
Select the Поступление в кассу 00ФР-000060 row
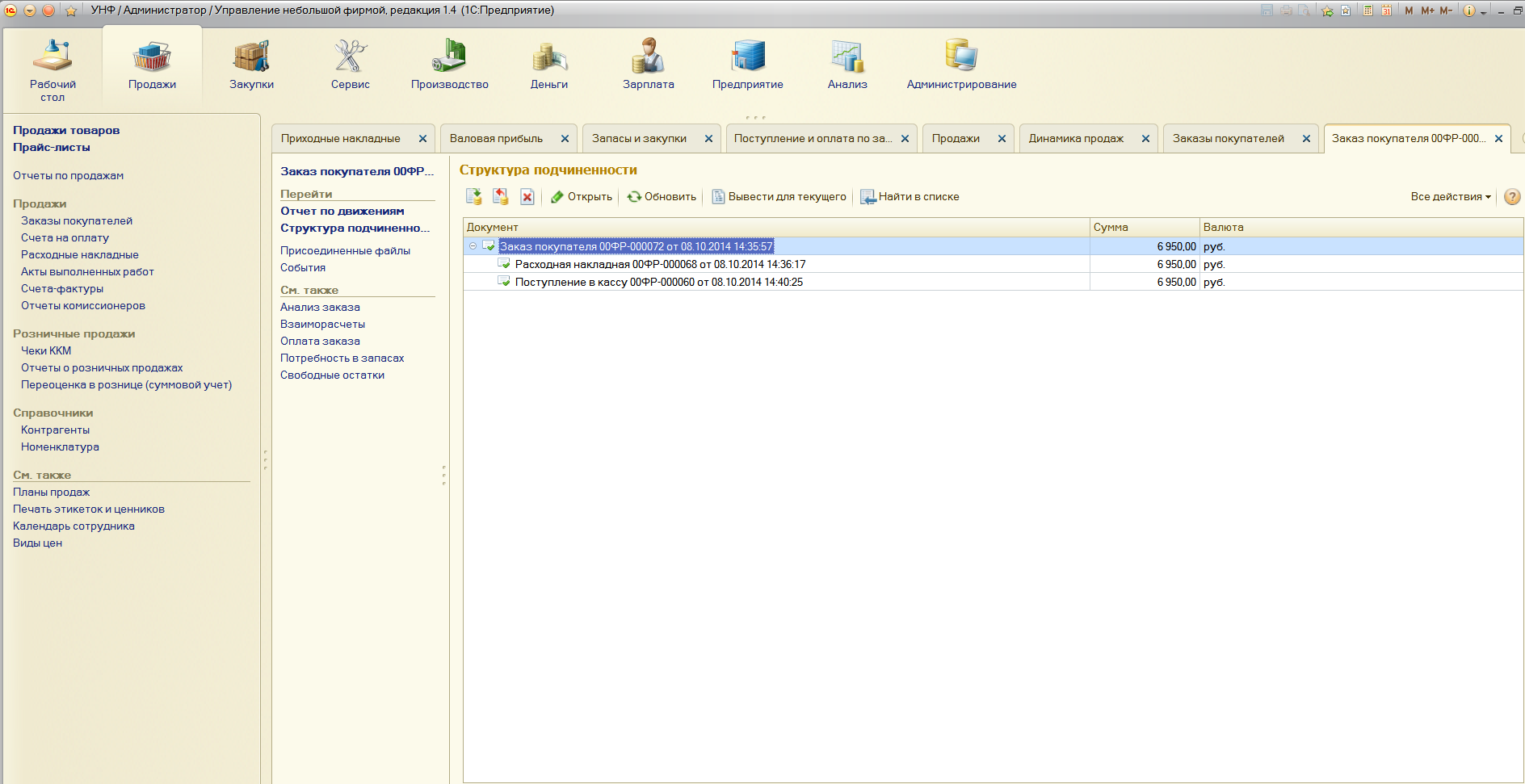click(658, 283)
